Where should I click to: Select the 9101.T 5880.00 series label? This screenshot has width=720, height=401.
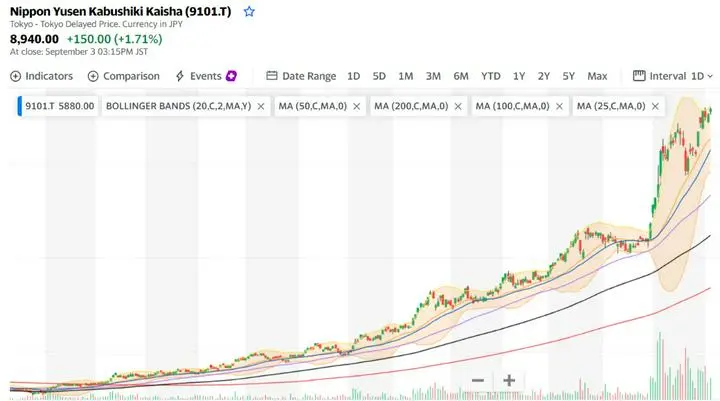pos(59,106)
